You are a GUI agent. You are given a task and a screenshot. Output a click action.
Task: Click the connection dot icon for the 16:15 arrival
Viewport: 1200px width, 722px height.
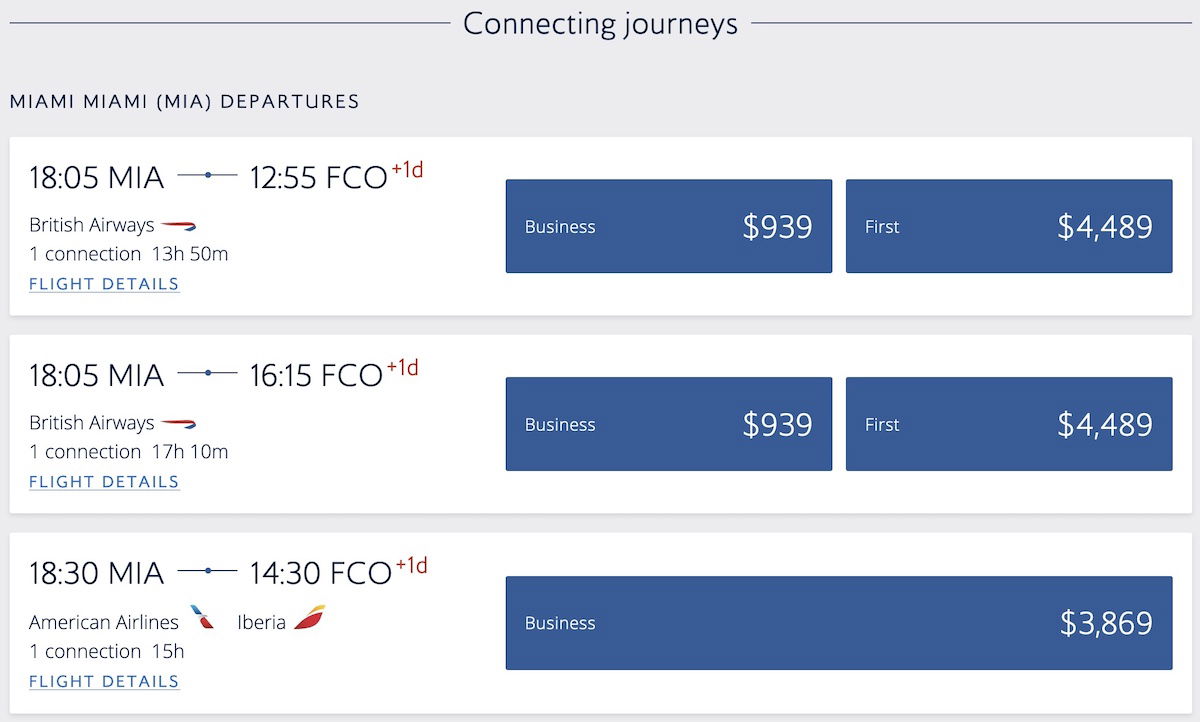pos(207,374)
